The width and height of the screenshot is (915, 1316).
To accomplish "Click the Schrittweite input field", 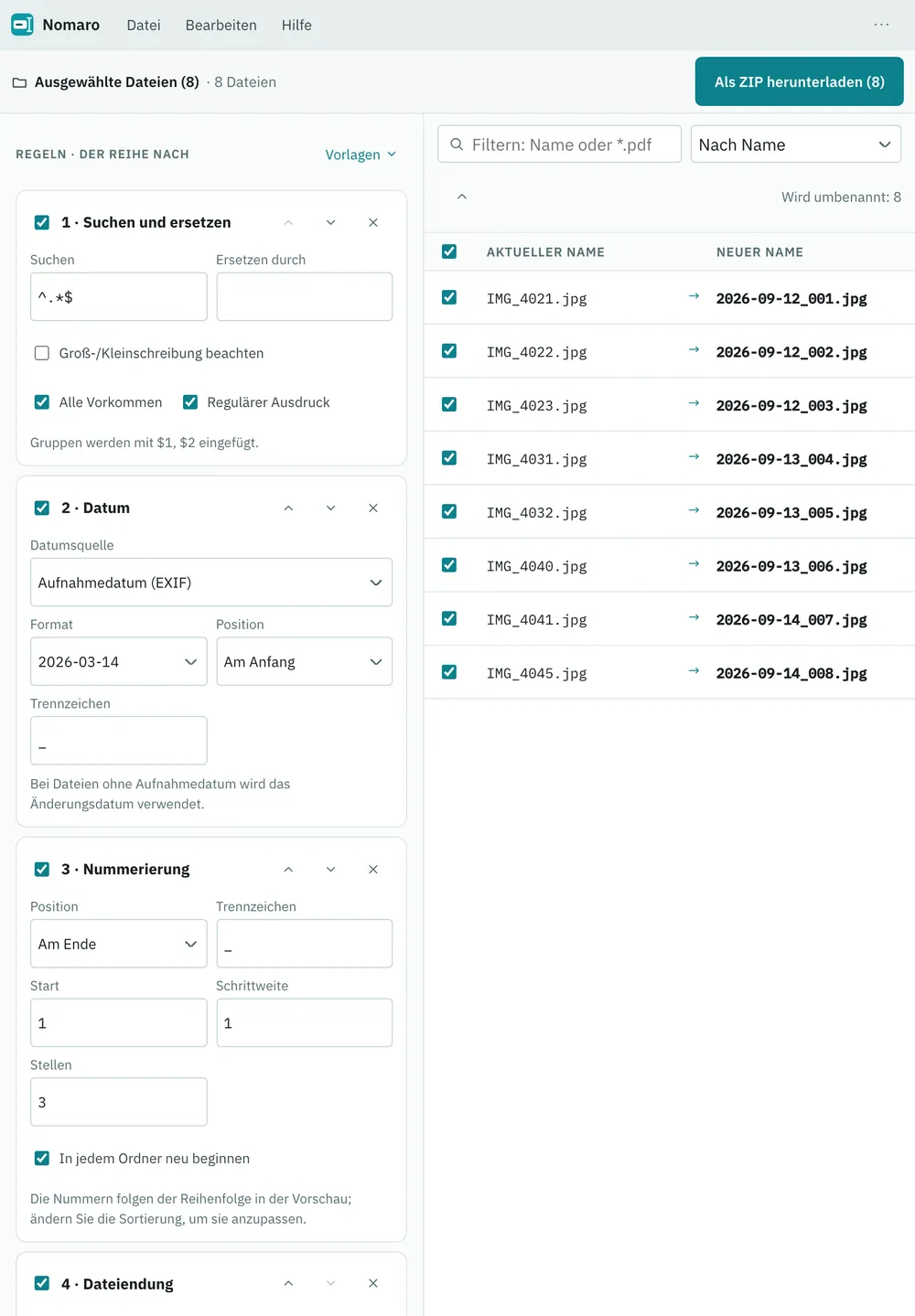I will click(x=305, y=1022).
